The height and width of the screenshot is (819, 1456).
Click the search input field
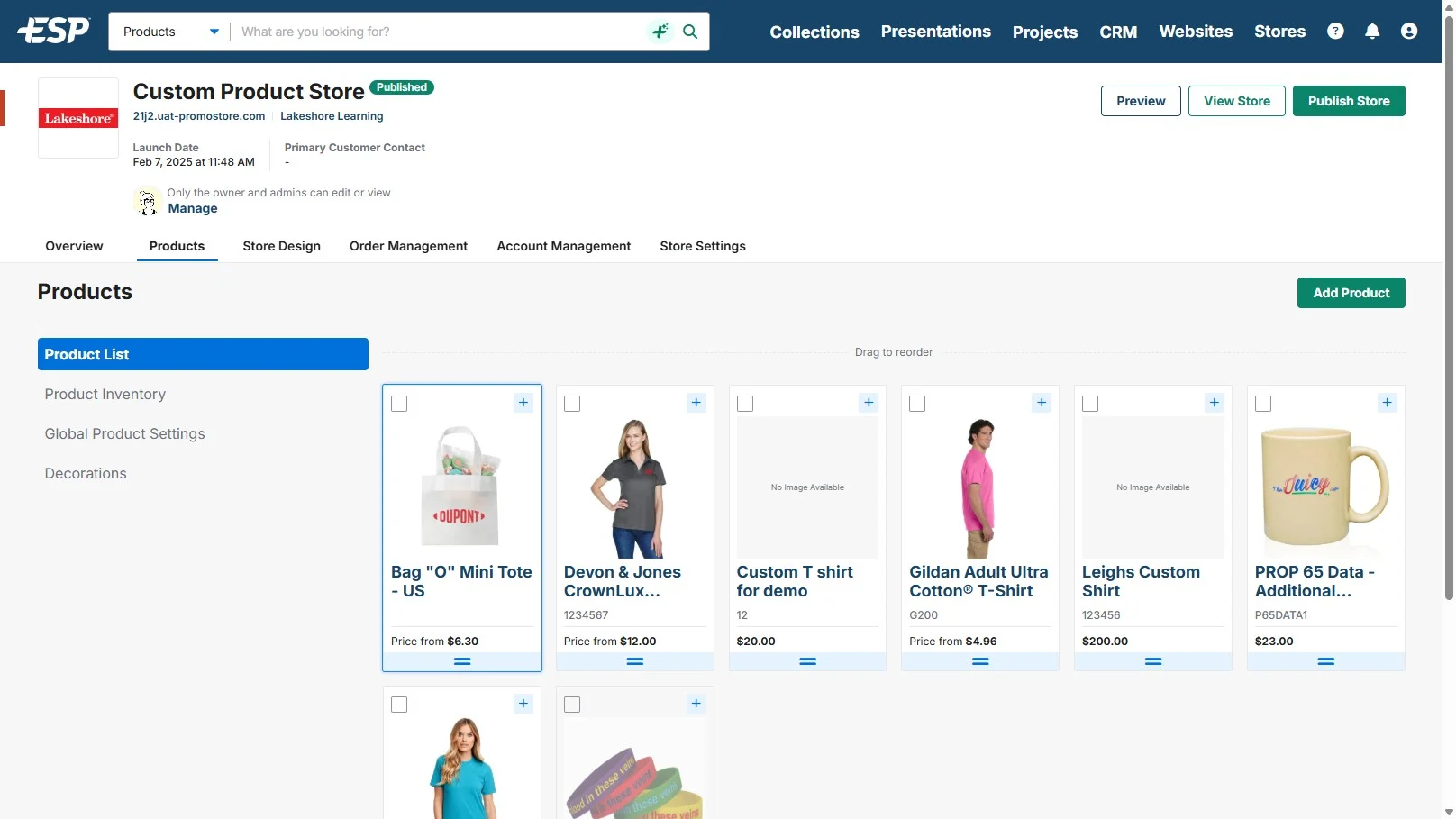click(x=441, y=32)
